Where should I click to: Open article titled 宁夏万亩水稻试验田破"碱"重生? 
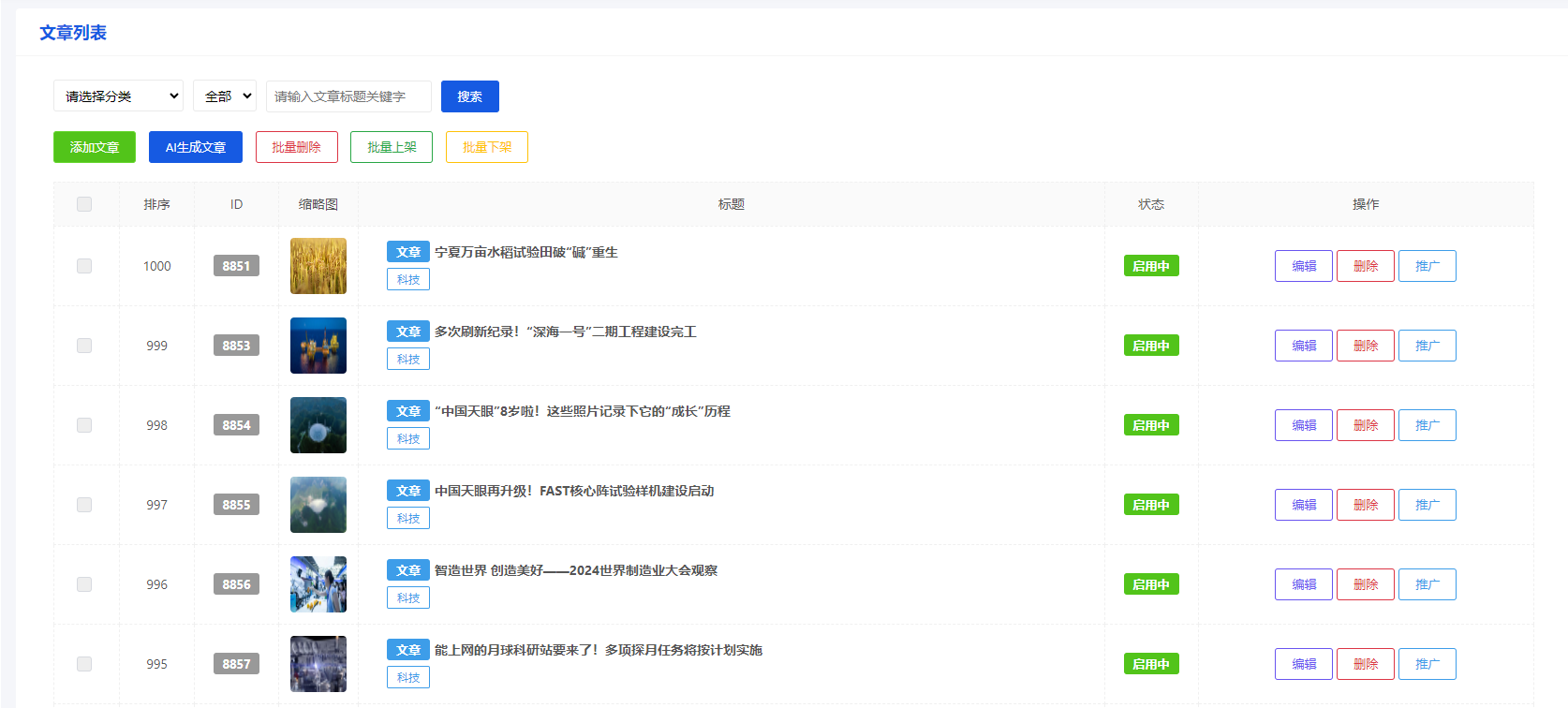[525, 252]
